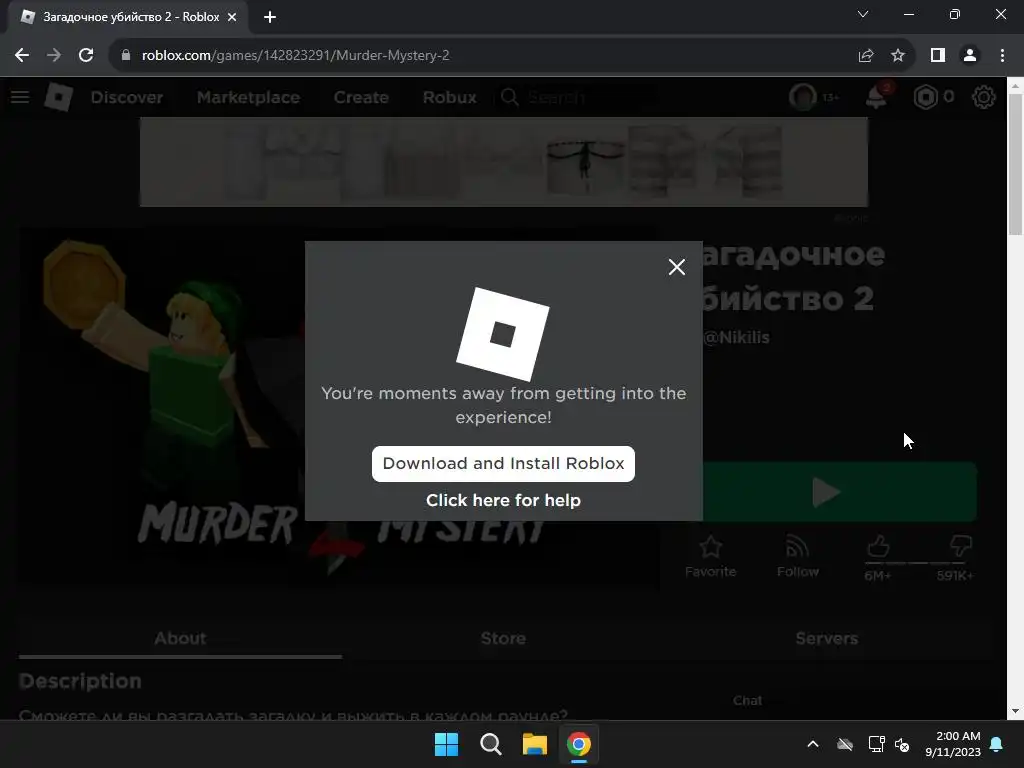Click the Roblox search field

point(575,97)
